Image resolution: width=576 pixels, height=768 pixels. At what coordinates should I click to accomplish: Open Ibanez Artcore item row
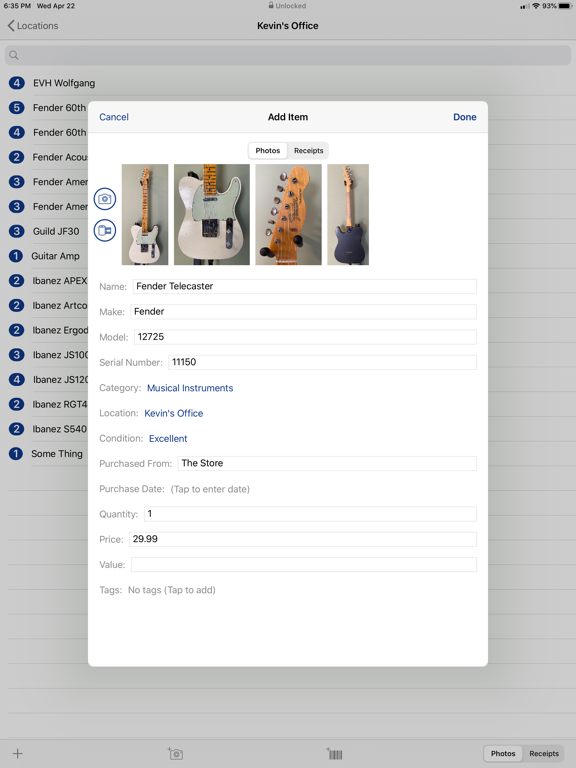coord(44,305)
